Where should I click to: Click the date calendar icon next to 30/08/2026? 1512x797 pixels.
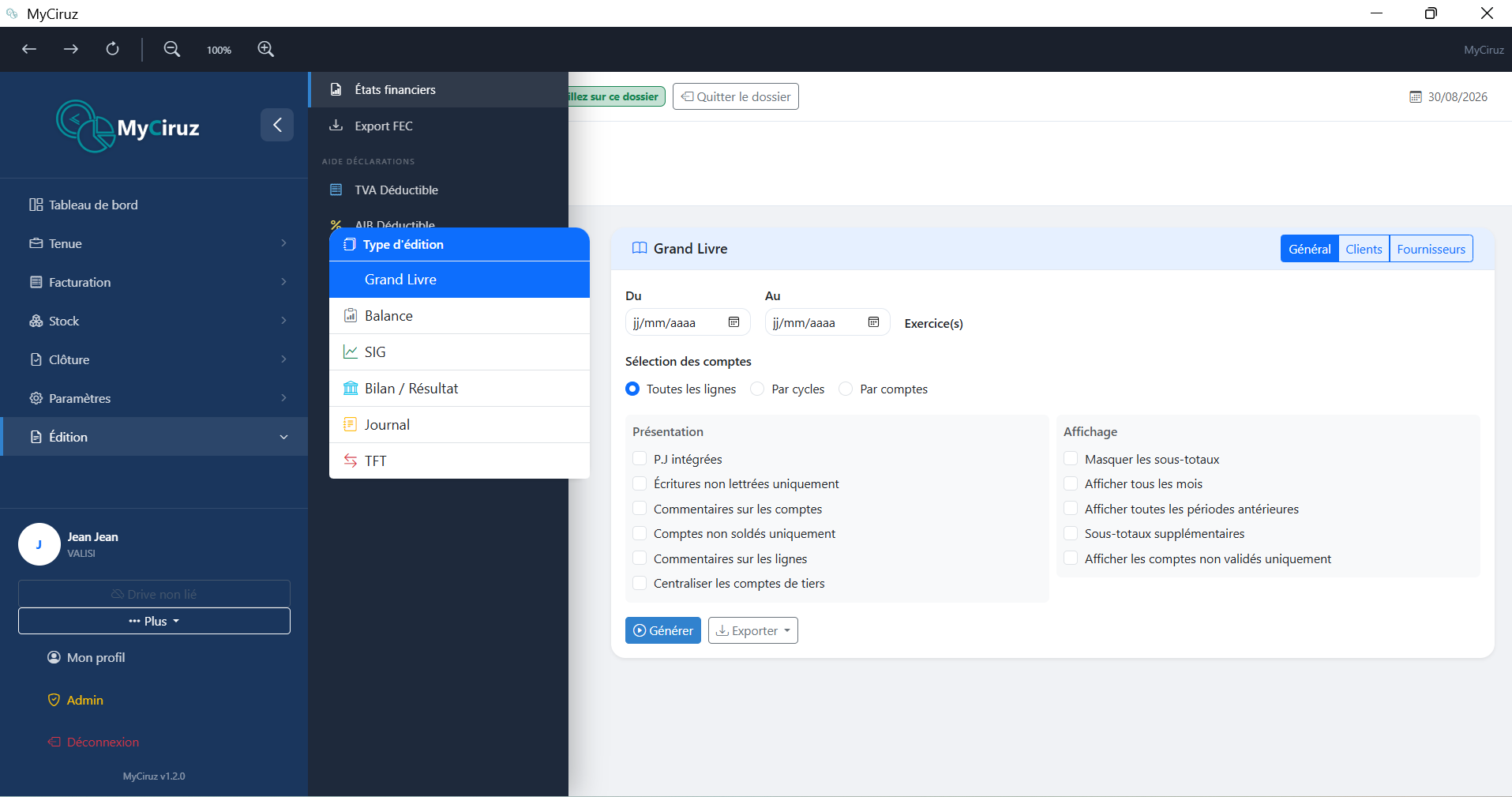1416,97
